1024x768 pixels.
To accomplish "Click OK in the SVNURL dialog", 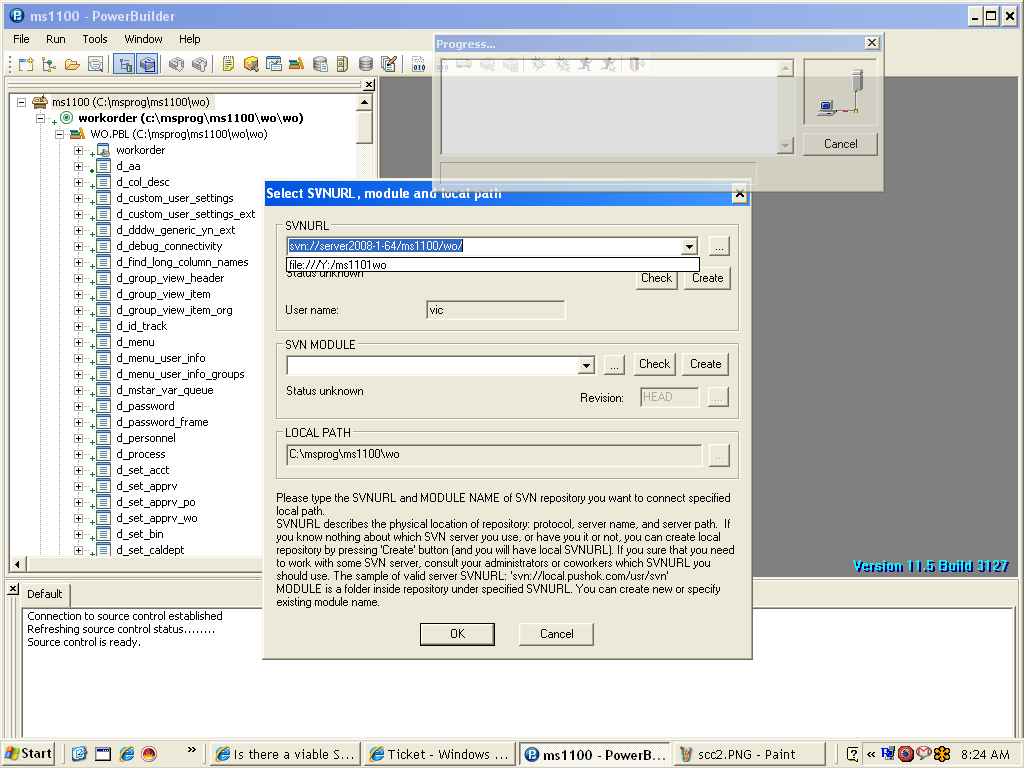I will tap(457, 634).
